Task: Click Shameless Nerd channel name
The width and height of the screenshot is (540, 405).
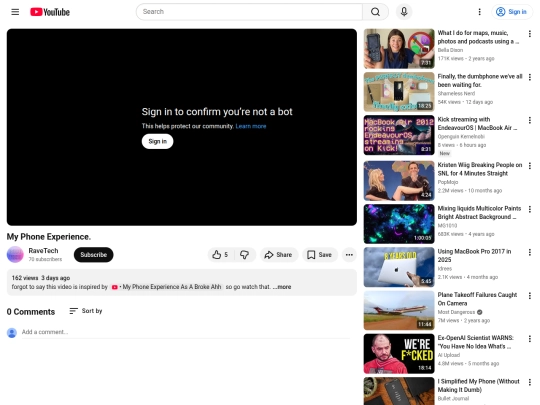Action: click(456, 94)
